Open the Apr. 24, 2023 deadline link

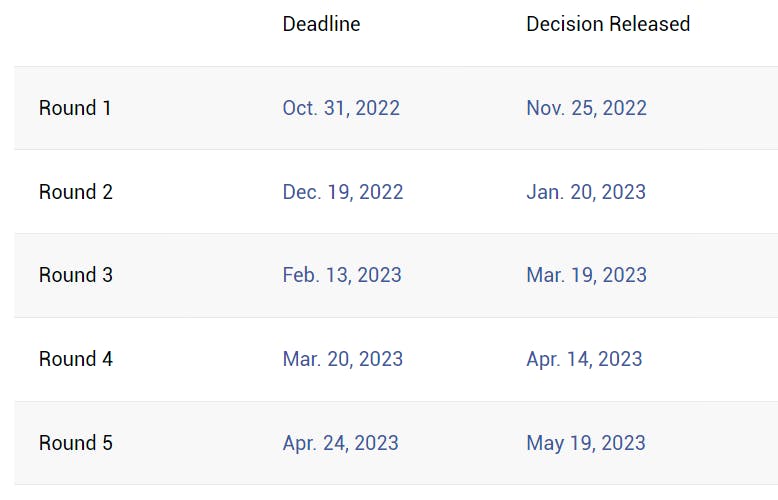pyautogui.click(x=340, y=443)
